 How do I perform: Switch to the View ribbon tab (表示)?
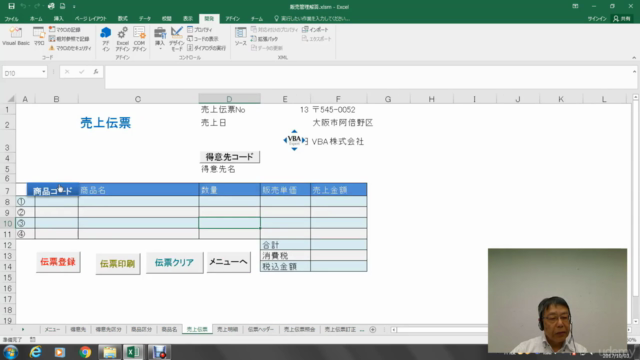(x=188, y=19)
